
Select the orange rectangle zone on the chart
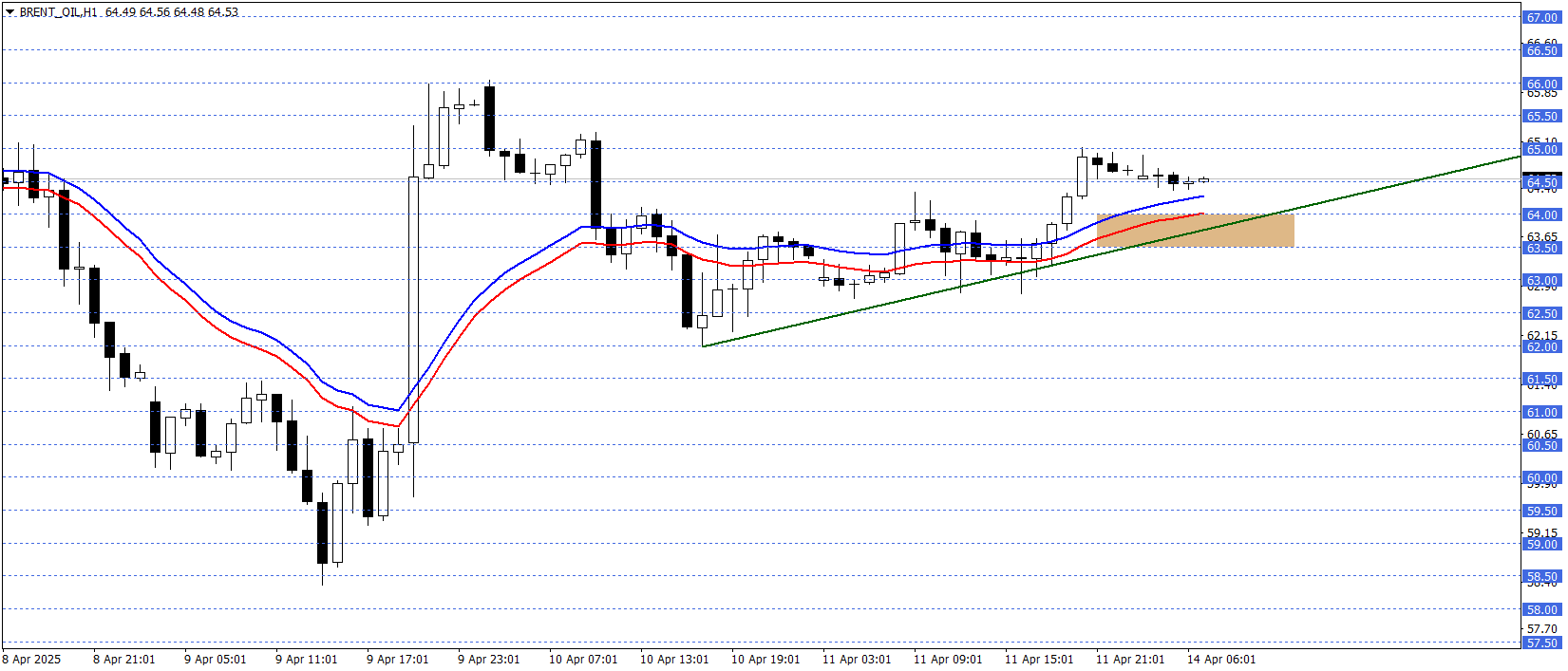click(x=1195, y=231)
